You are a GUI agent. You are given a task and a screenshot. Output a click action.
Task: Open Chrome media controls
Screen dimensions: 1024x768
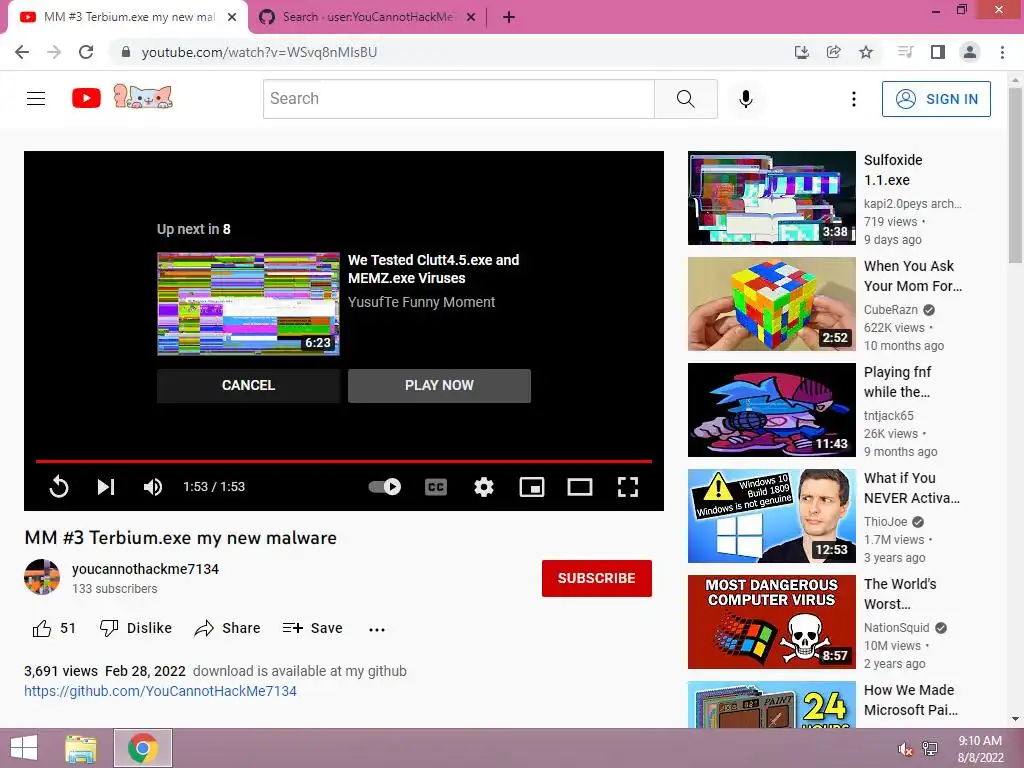(x=905, y=52)
